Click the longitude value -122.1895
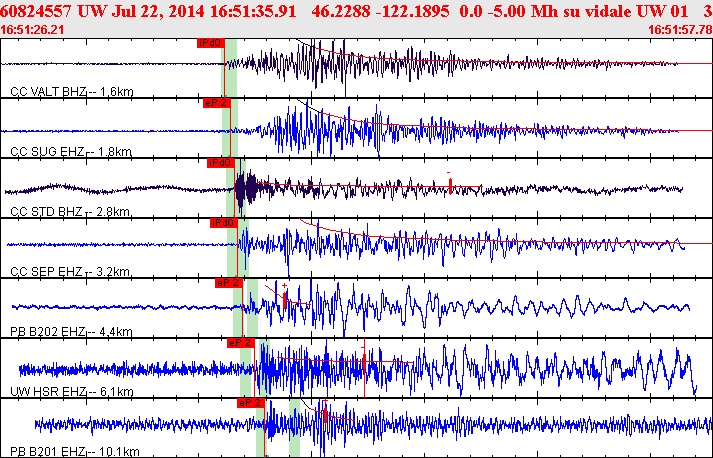713x458 pixels. point(413,11)
